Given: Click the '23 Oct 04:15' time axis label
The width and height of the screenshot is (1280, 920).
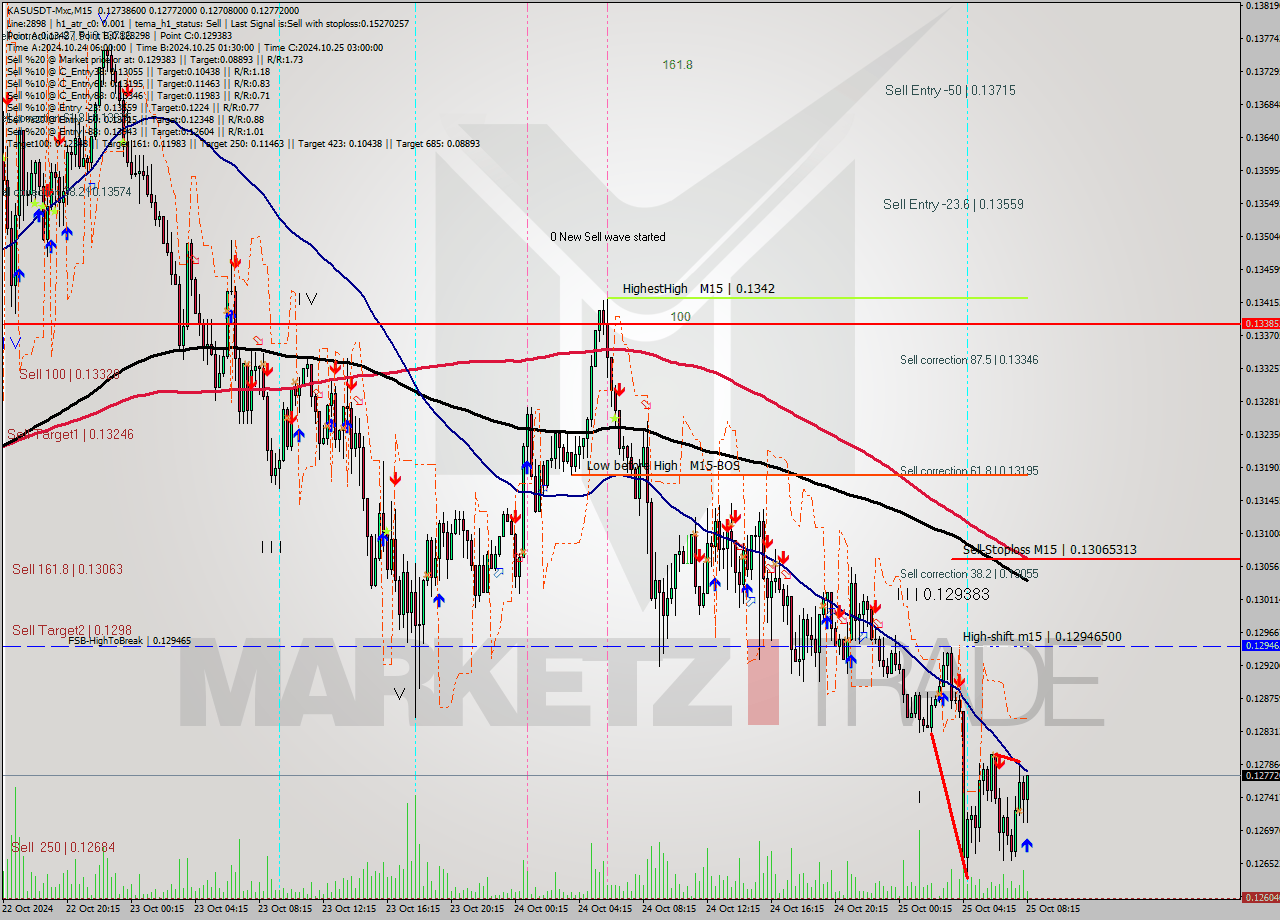Looking at the screenshot, I should click(x=222, y=910).
